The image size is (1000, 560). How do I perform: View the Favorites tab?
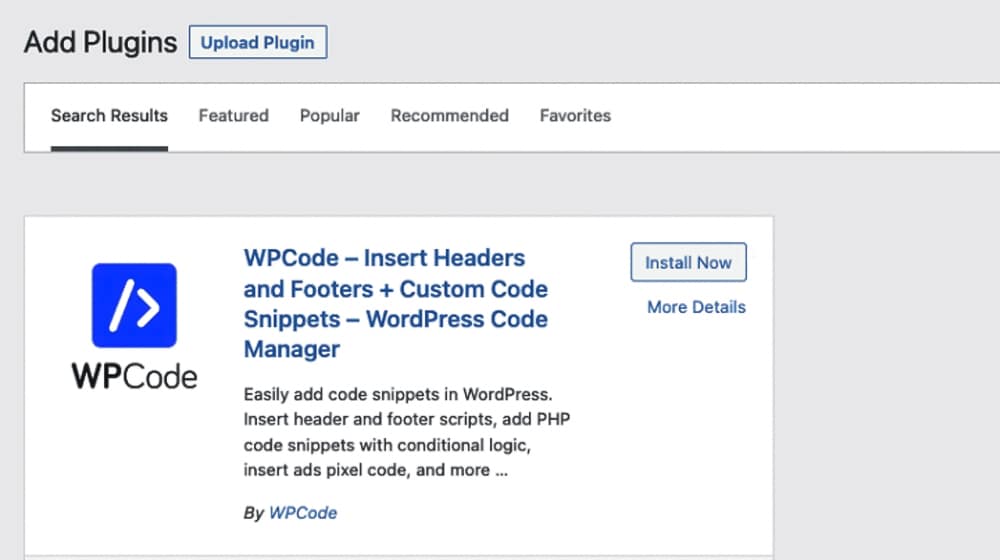tap(575, 116)
